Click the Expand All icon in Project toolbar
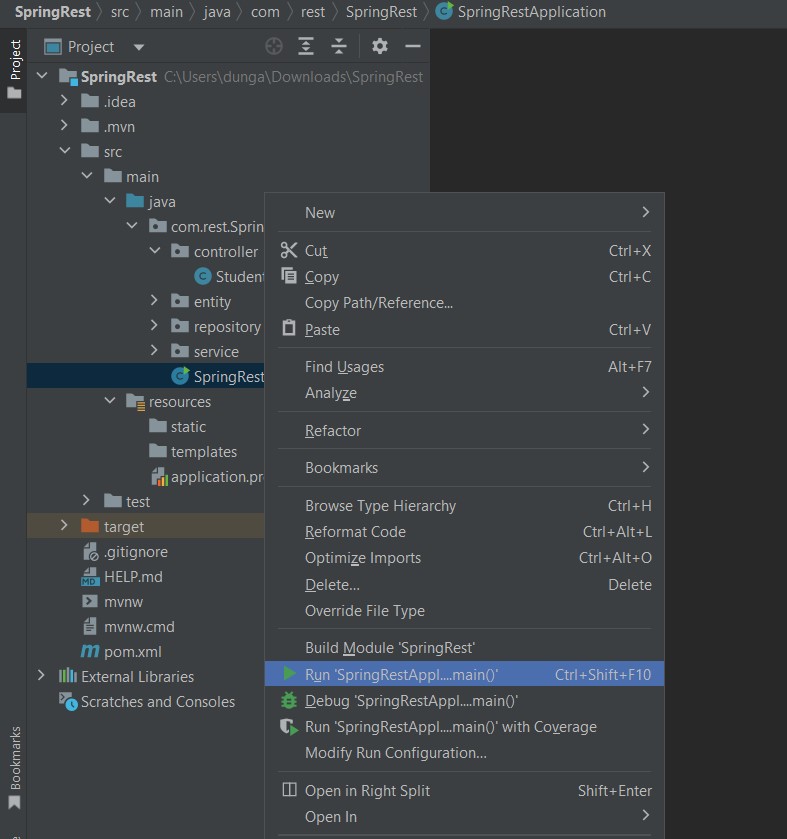Screen dimensions: 787x839 [305, 47]
